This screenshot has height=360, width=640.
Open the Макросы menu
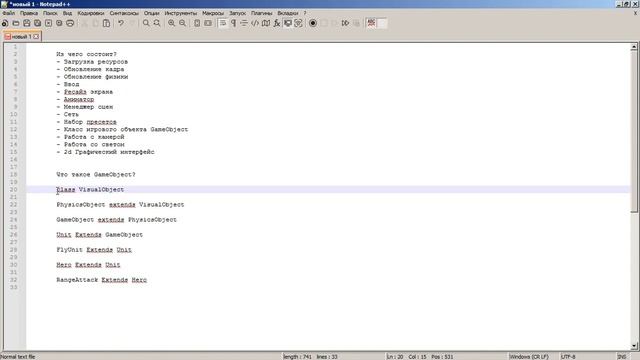click(213, 13)
